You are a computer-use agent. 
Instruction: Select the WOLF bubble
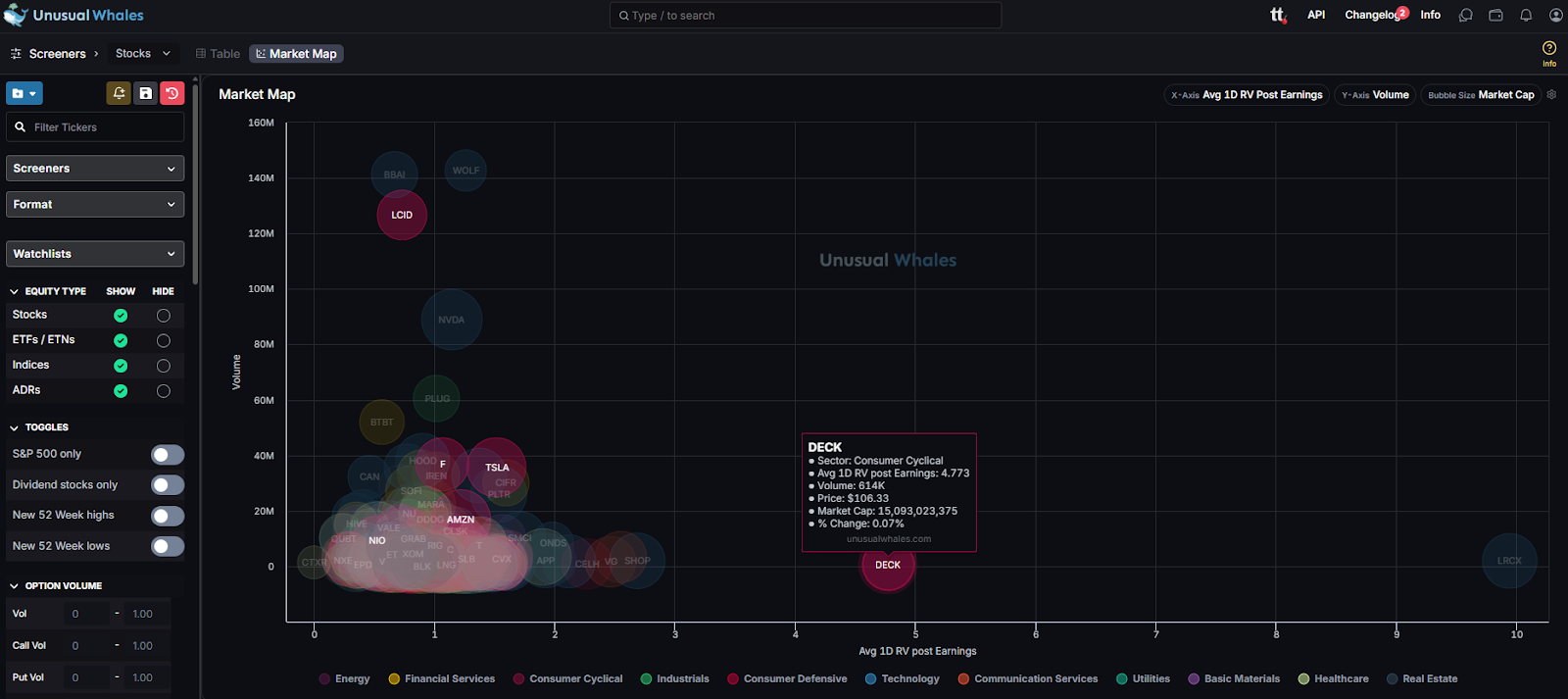(x=465, y=171)
